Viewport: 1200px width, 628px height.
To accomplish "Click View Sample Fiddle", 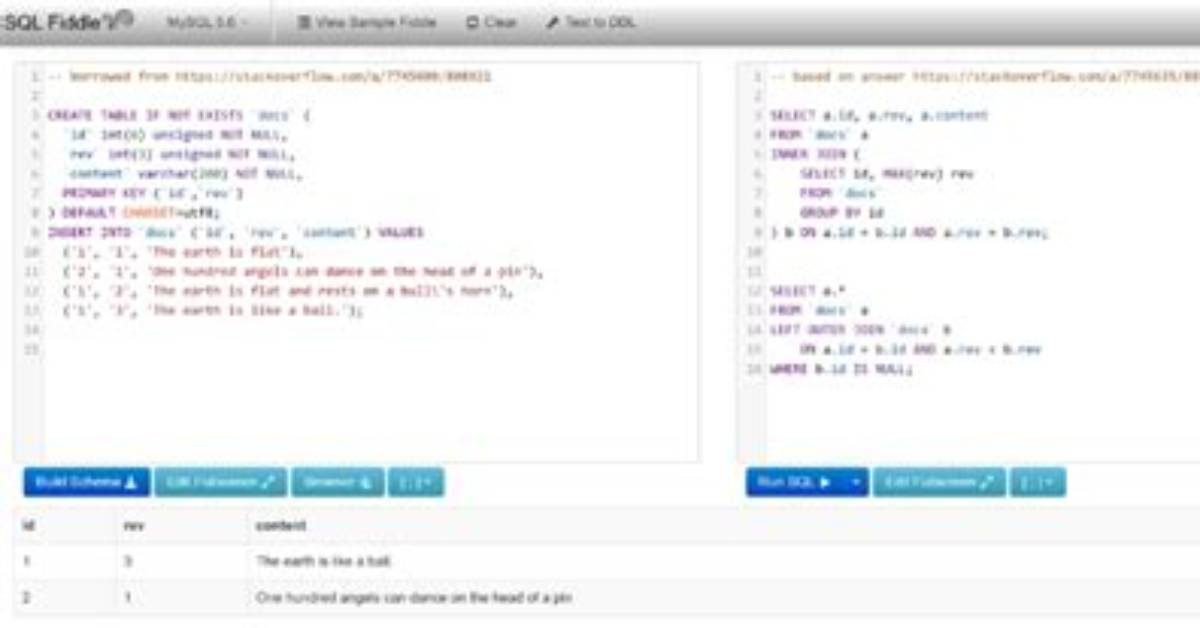I will point(367,22).
